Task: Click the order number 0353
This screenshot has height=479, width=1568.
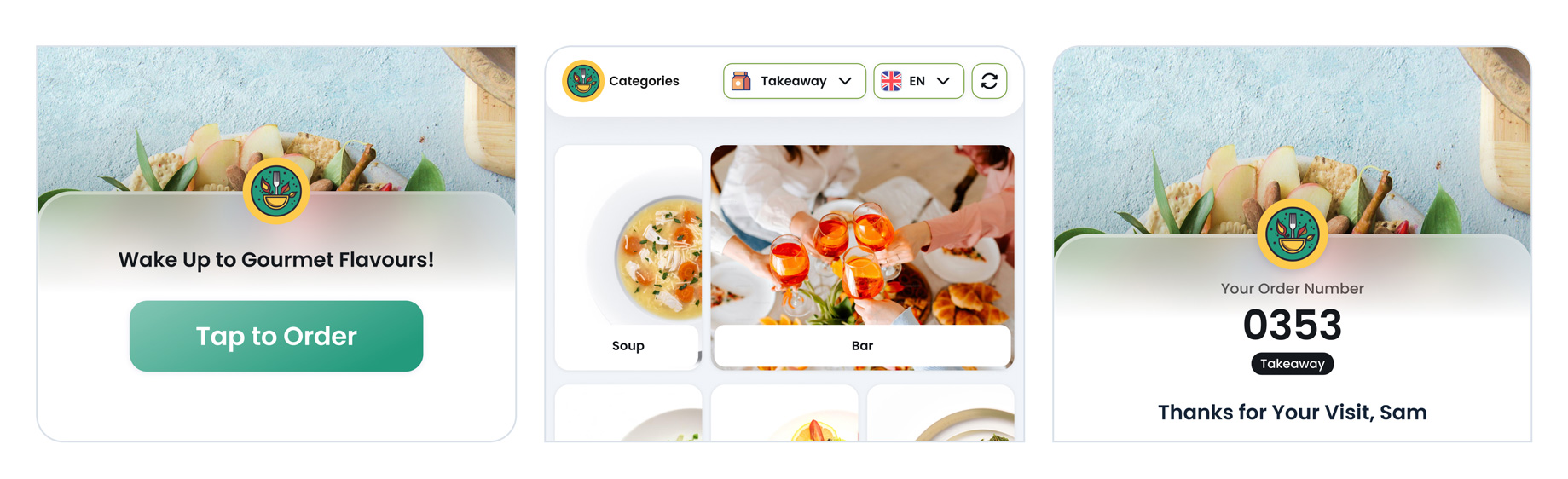Action: point(1292,325)
